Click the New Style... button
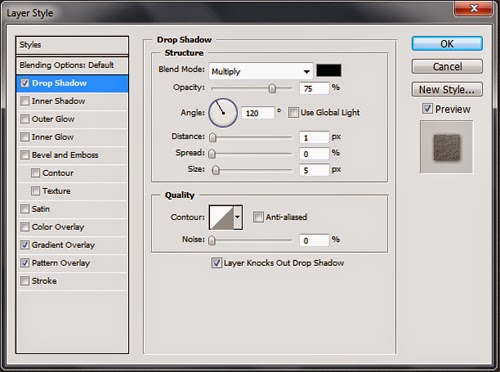The height and width of the screenshot is (372, 500). click(447, 89)
